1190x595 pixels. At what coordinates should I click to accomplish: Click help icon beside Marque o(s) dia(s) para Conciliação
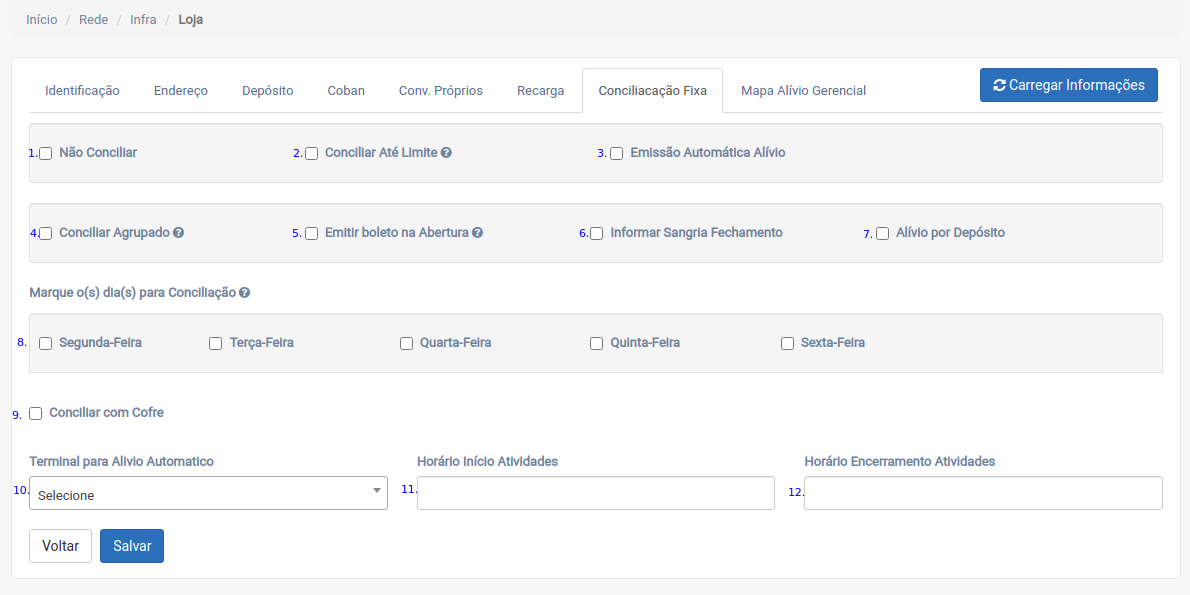[244, 293]
